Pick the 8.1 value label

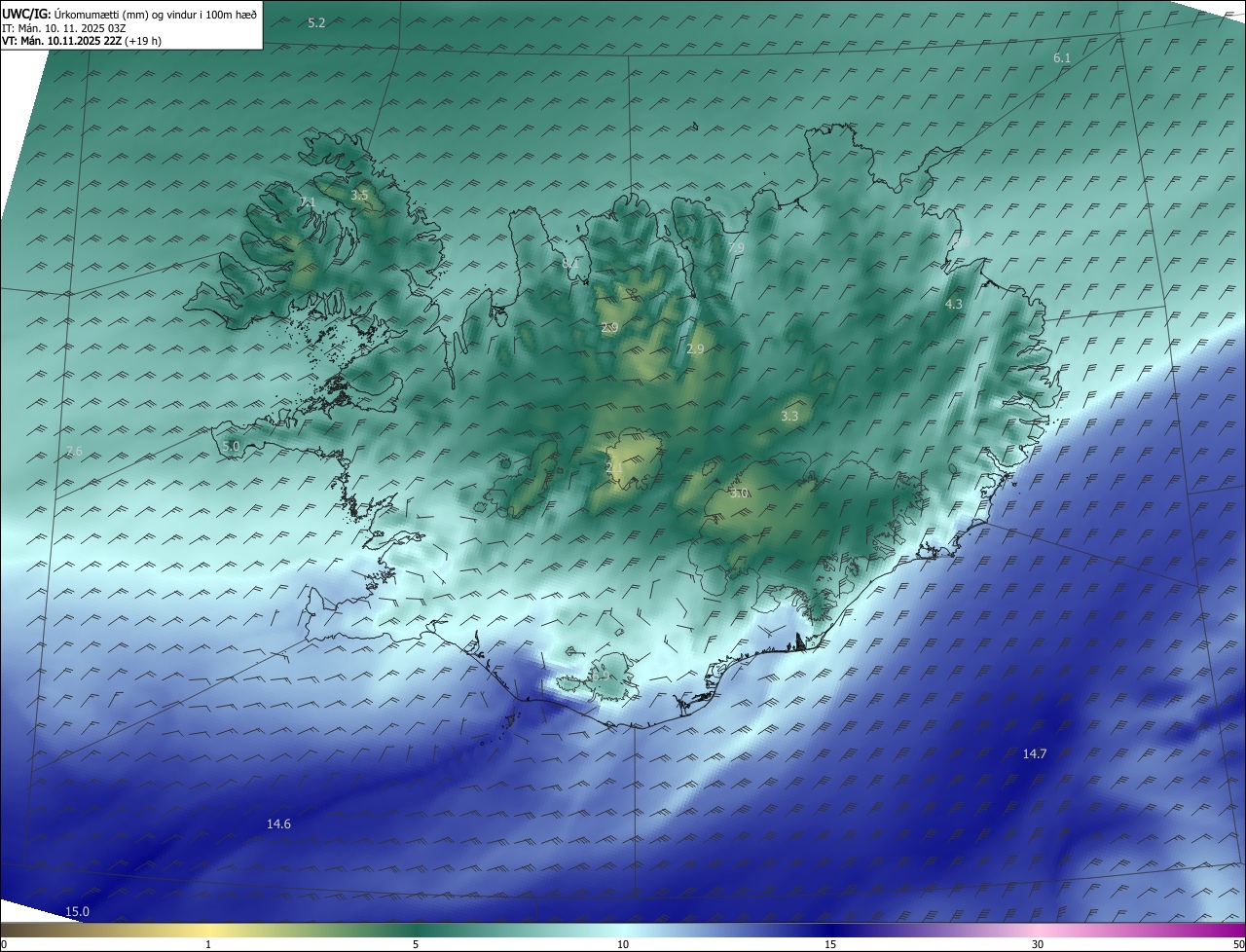(x=570, y=263)
